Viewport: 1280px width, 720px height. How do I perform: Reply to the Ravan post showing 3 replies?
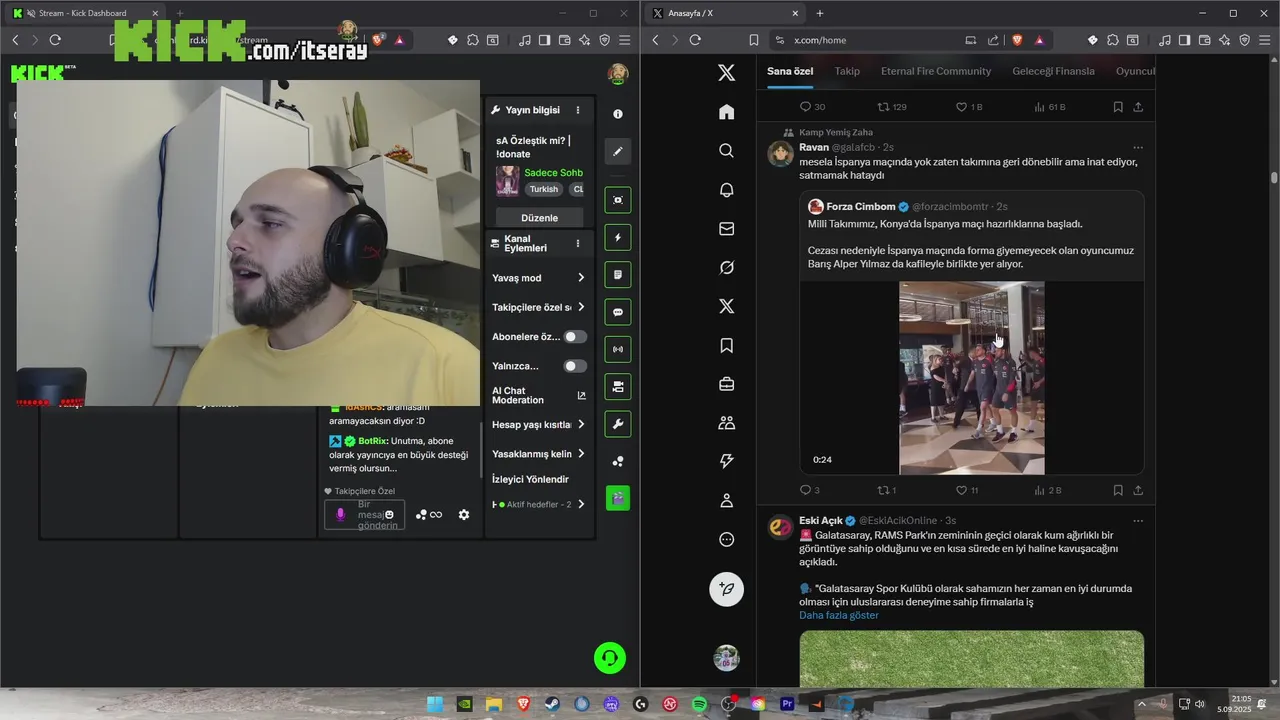(x=809, y=490)
